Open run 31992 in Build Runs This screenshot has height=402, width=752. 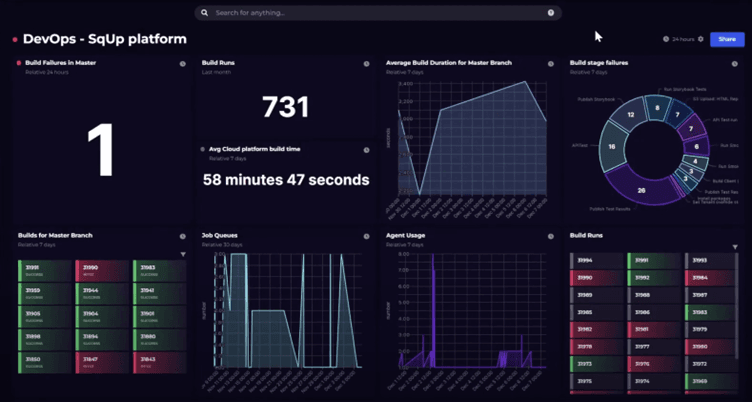pos(654,278)
